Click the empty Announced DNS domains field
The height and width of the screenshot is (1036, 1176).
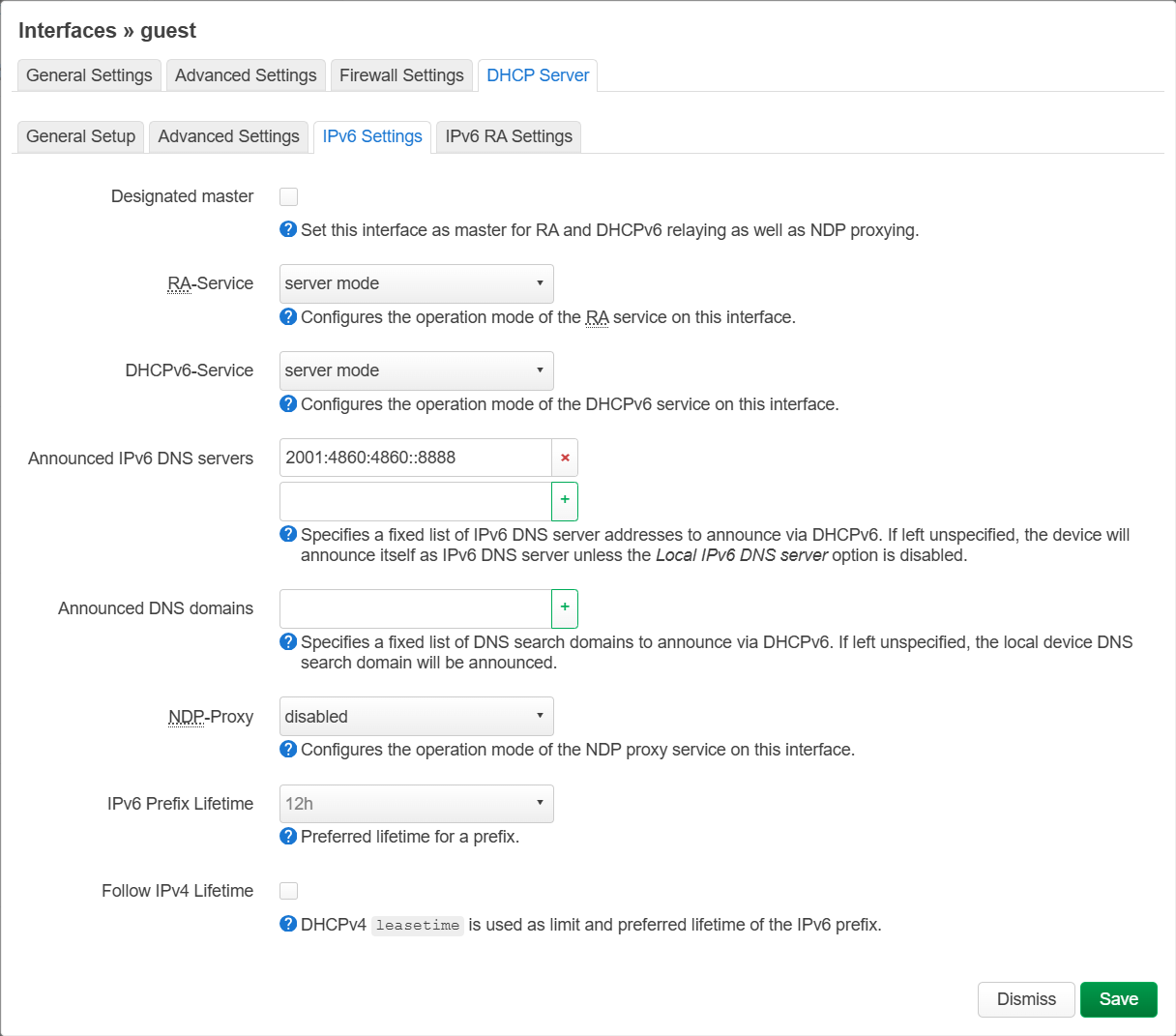click(416, 608)
